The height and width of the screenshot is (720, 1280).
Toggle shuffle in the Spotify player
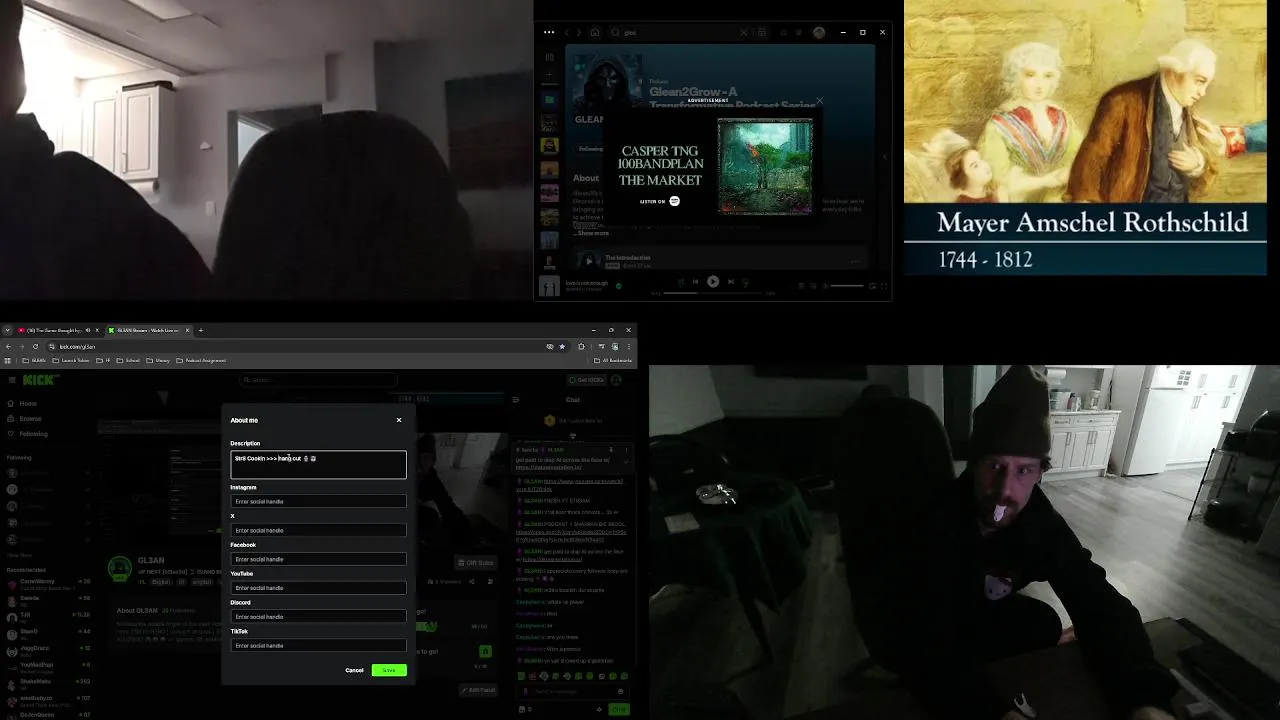[x=680, y=281]
